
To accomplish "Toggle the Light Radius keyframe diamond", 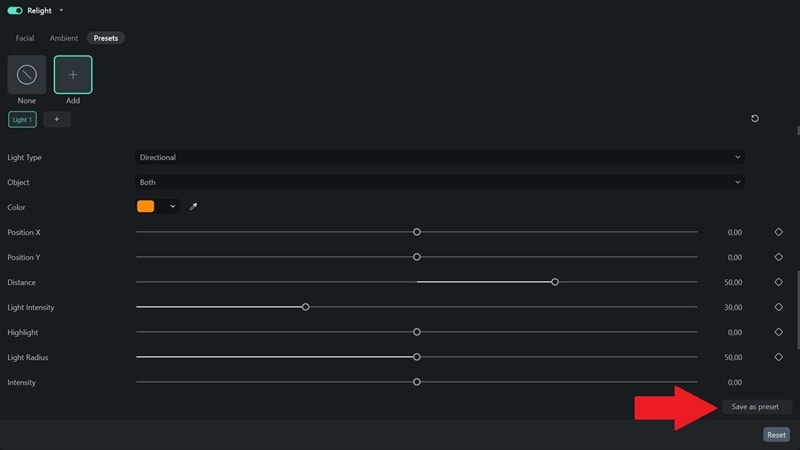I will click(779, 357).
